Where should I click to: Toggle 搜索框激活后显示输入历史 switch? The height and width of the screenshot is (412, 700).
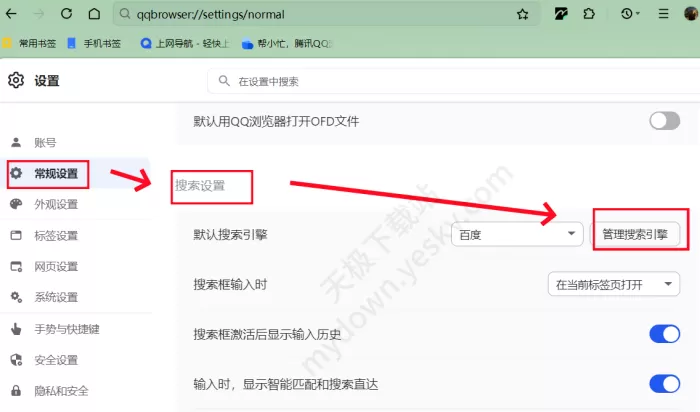click(664, 334)
